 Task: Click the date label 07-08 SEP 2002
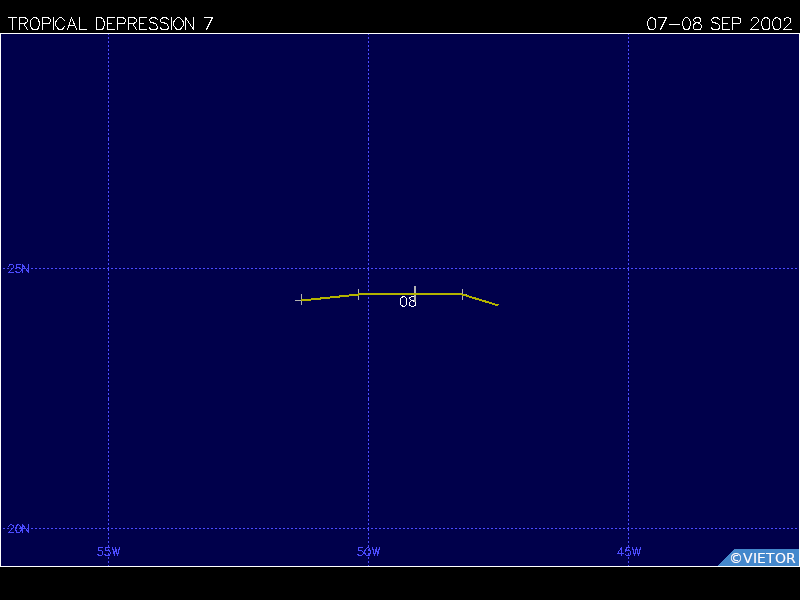click(719, 24)
